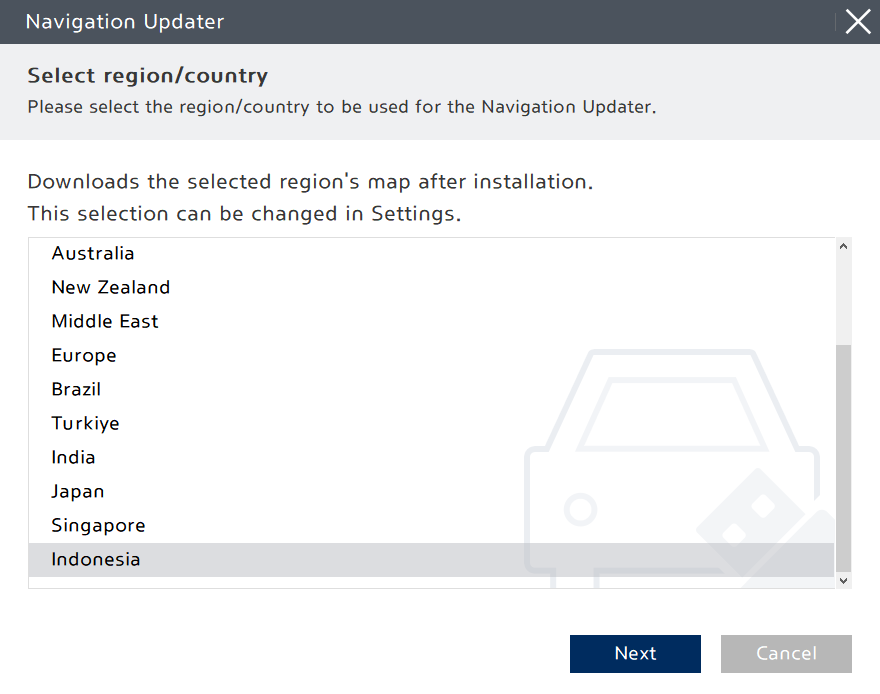Pick Europe as the map region
This screenshot has height=694, width=880.
[84, 356]
